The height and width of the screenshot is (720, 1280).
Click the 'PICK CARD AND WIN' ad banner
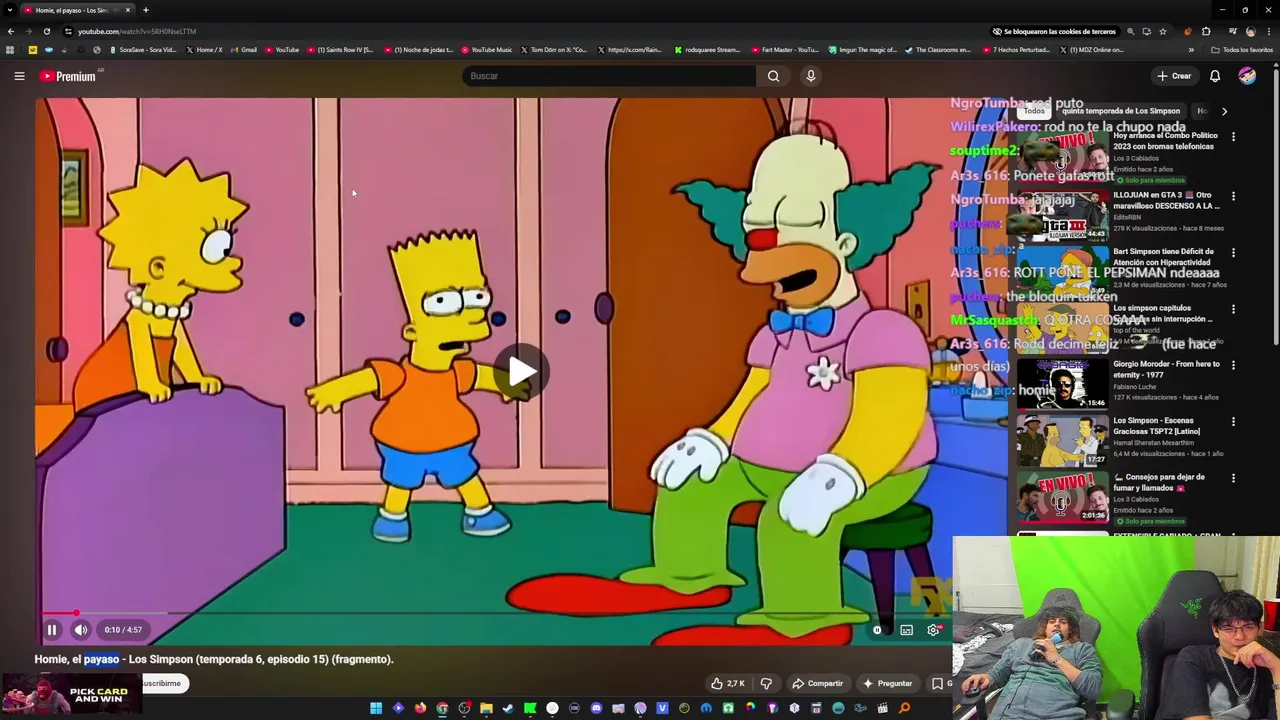(71, 694)
